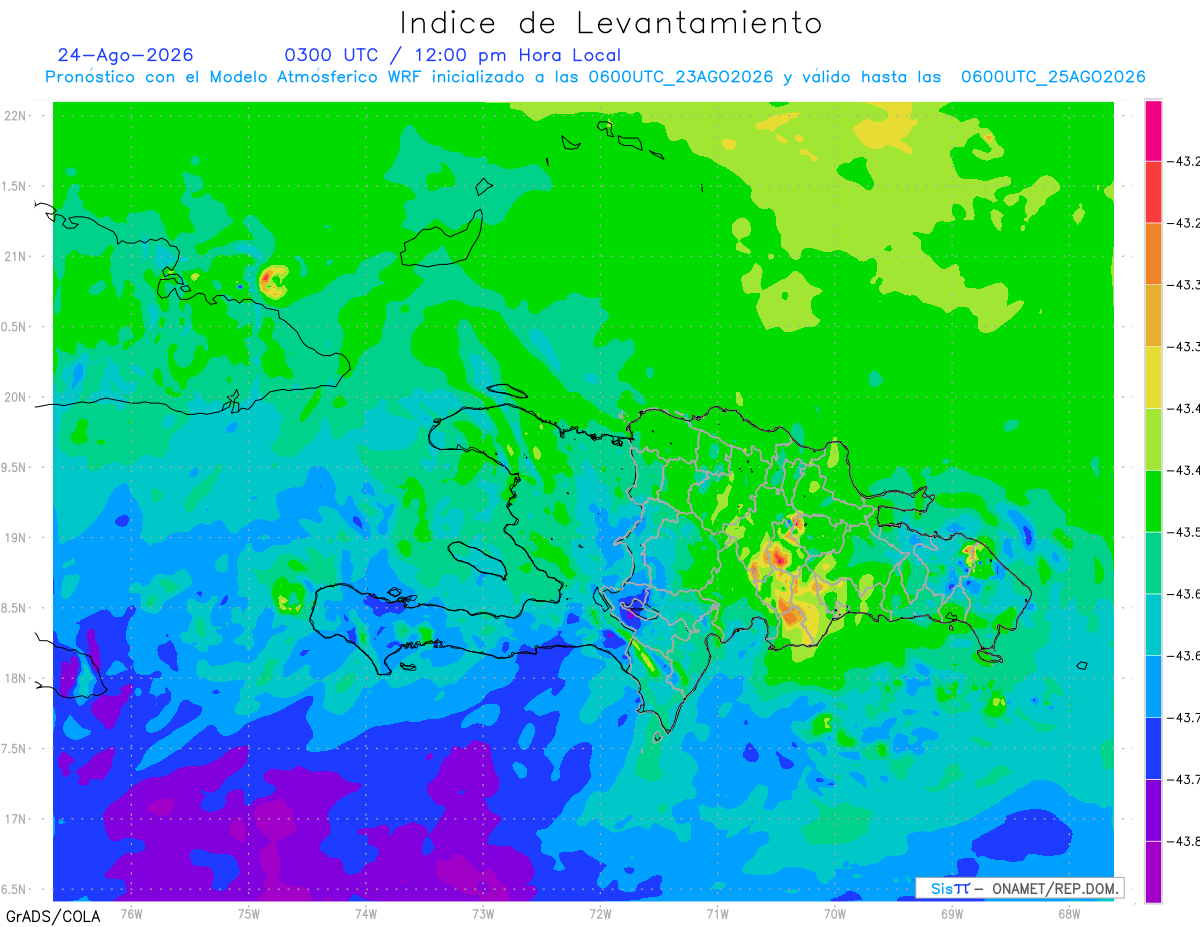The height and width of the screenshot is (927, 1200).
Task: Select the red swatch on the color bar
Action: point(1153,192)
